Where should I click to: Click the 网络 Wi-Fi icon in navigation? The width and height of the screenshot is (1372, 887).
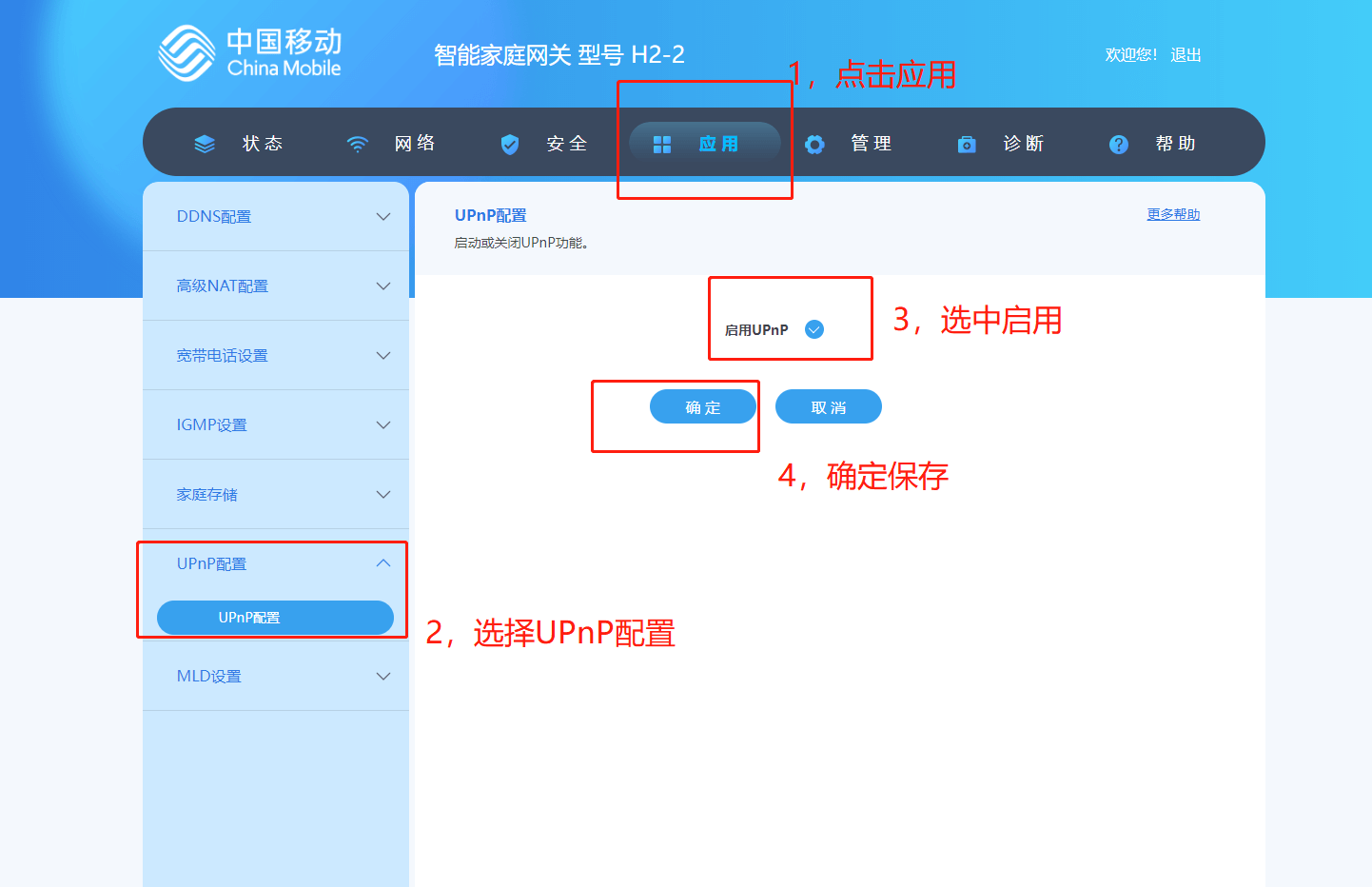click(x=357, y=143)
